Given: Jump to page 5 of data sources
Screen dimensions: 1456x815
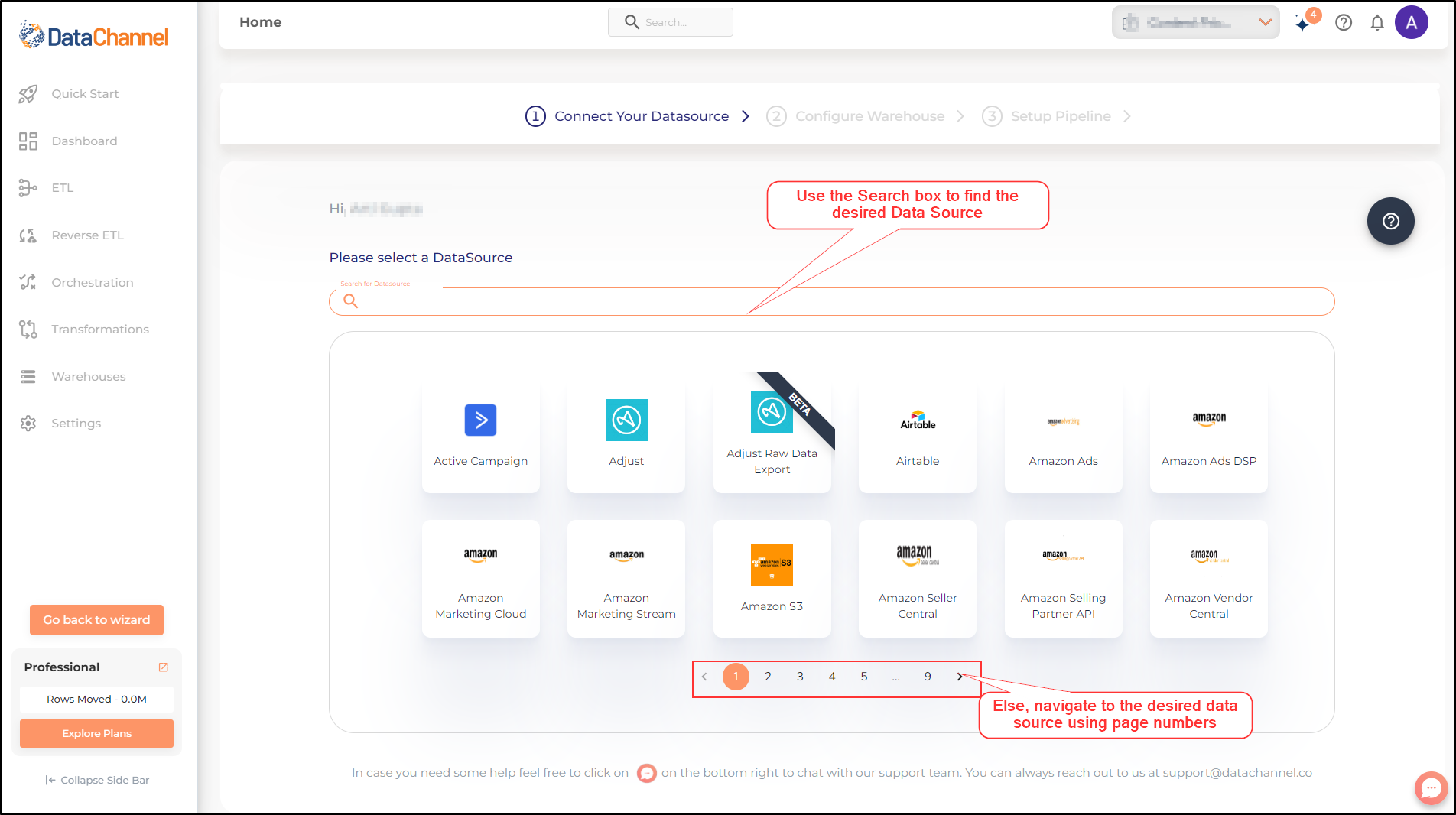Looking at the screenshot, I should pyautogui.click(x=864, y=677).
